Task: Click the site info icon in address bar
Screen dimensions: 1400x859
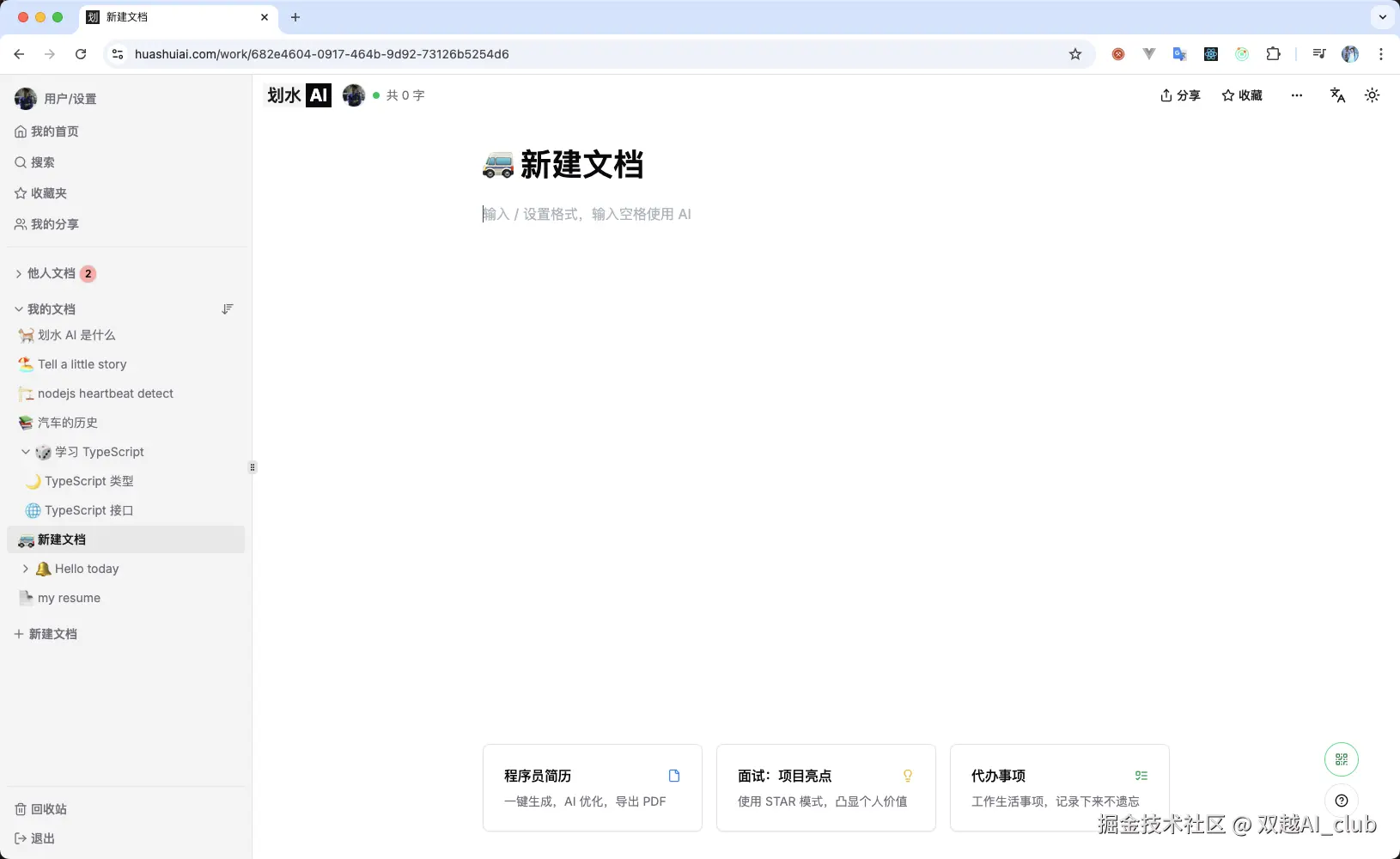Action: pyautogui.click(x=118, y=54)
